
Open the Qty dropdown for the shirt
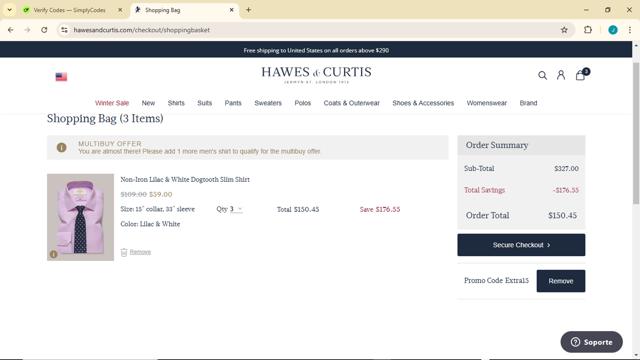pos(236,209)
